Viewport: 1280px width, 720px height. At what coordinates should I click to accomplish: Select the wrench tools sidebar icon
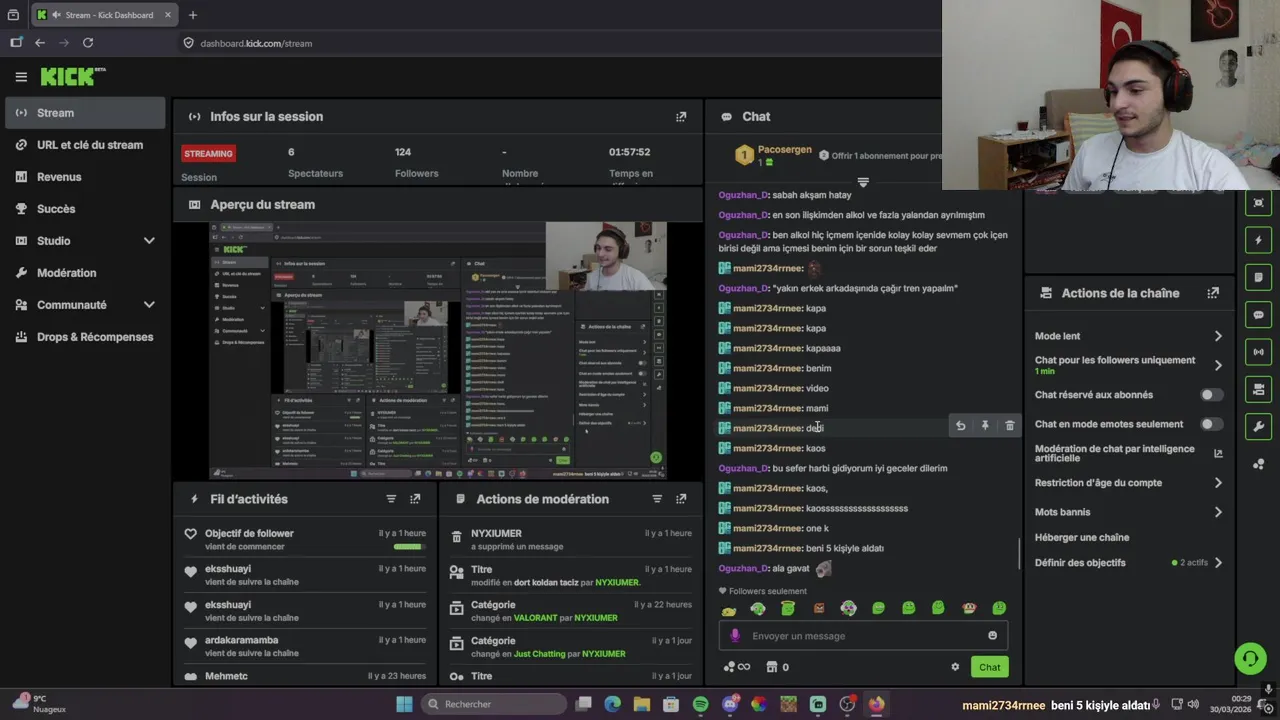tap(1258, 426)
